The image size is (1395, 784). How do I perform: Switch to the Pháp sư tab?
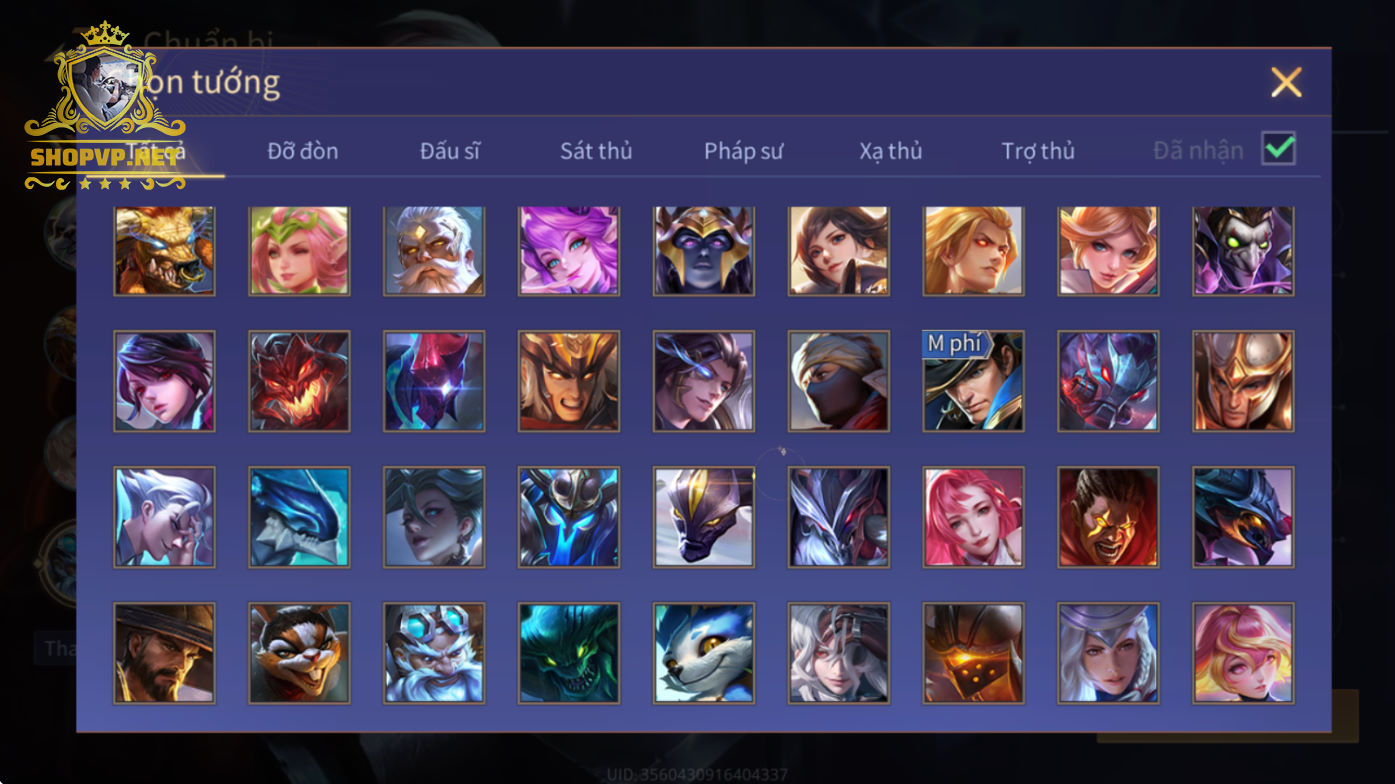pyautogui.click(x=743, y=151)
